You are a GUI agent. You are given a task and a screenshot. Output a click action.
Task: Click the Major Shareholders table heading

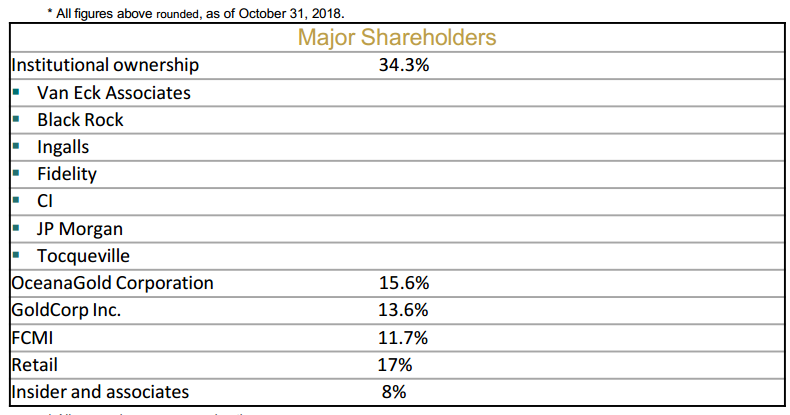[x=397, y=38]
